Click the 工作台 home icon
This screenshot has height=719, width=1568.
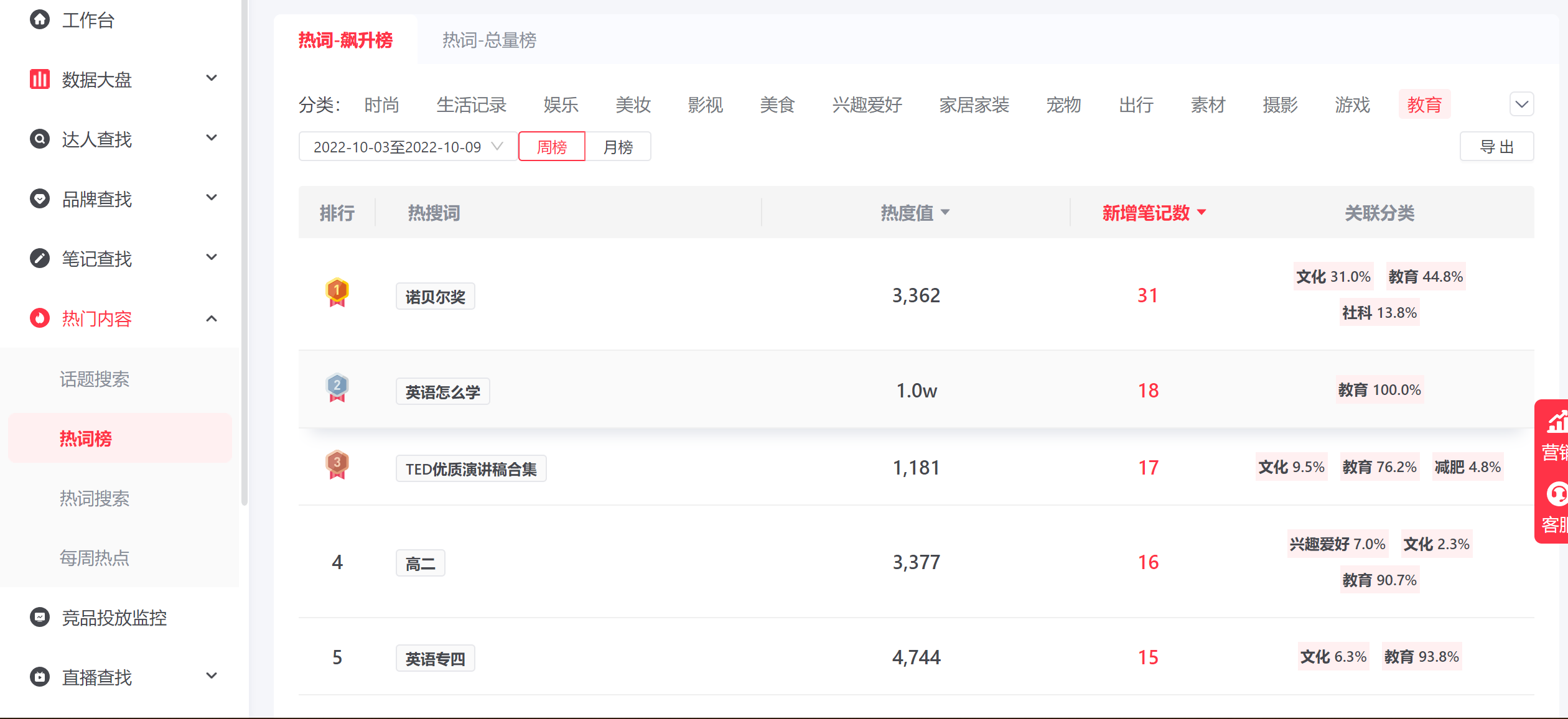[x=40, y=19]
